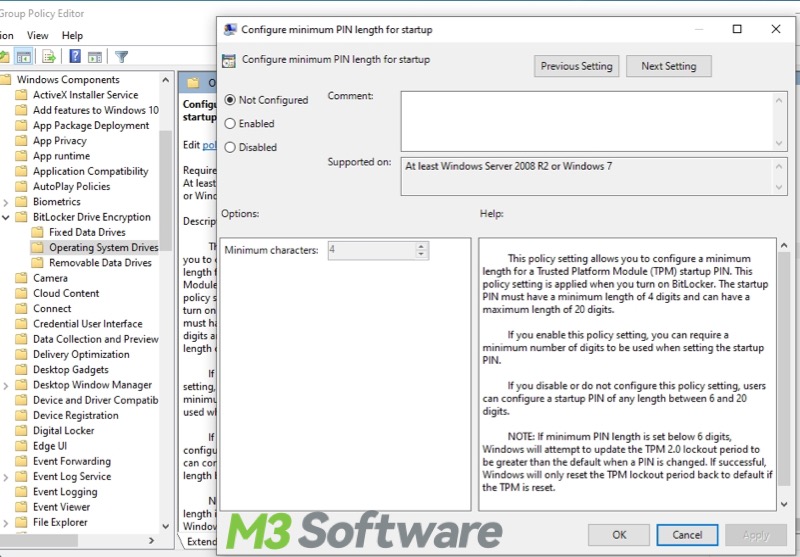
Task: Toggle the show/hide action pane toolbar icon
Action: (95, 57)
